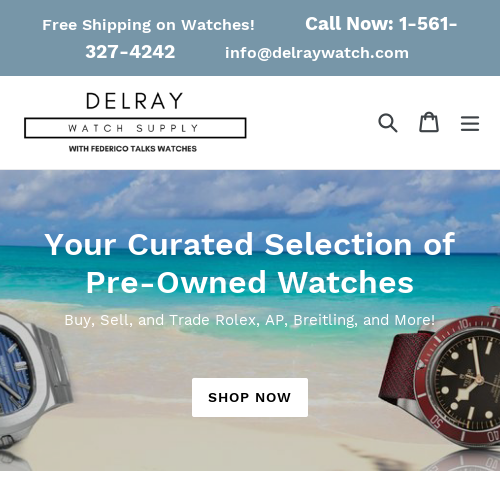Click the info@delraywatch.com email address
The width and height of the screenshot is (500, 500).
[x=317, y=53]
